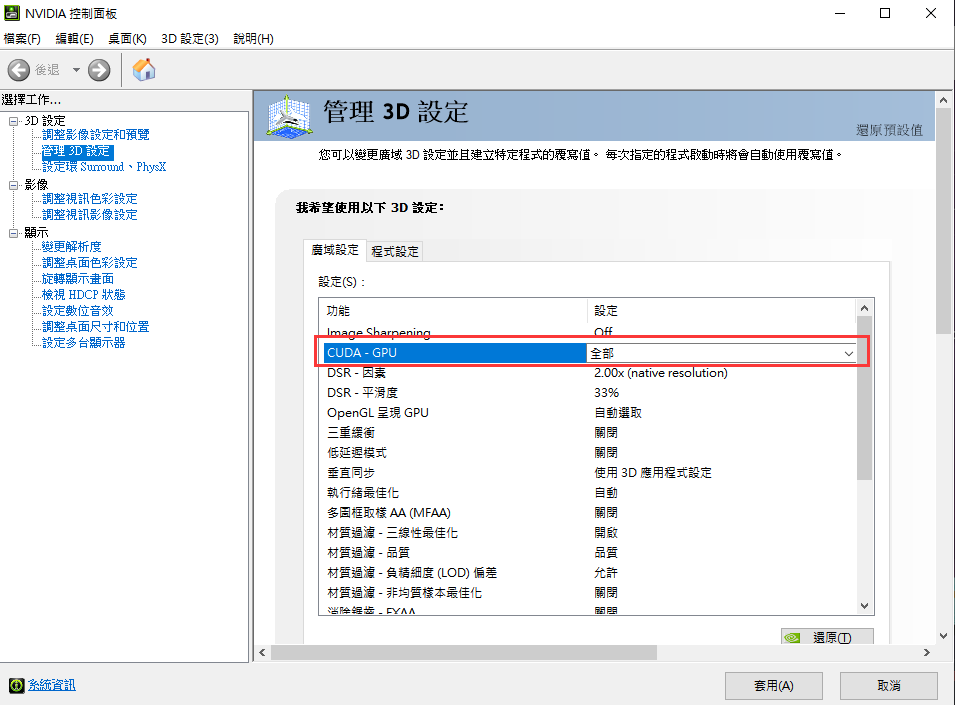Click right panel vertical scroll up arrow
Screen dimensions: 955x705
[x=943, y=100]
